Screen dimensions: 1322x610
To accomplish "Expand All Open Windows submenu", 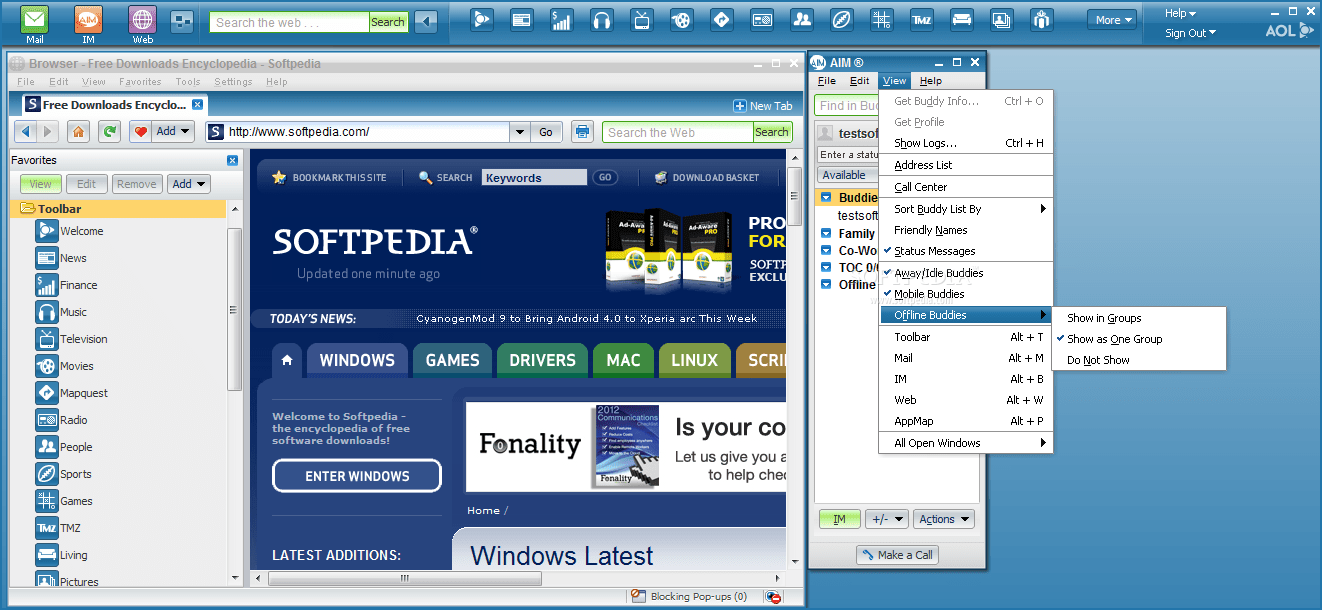I will point(966,443).
